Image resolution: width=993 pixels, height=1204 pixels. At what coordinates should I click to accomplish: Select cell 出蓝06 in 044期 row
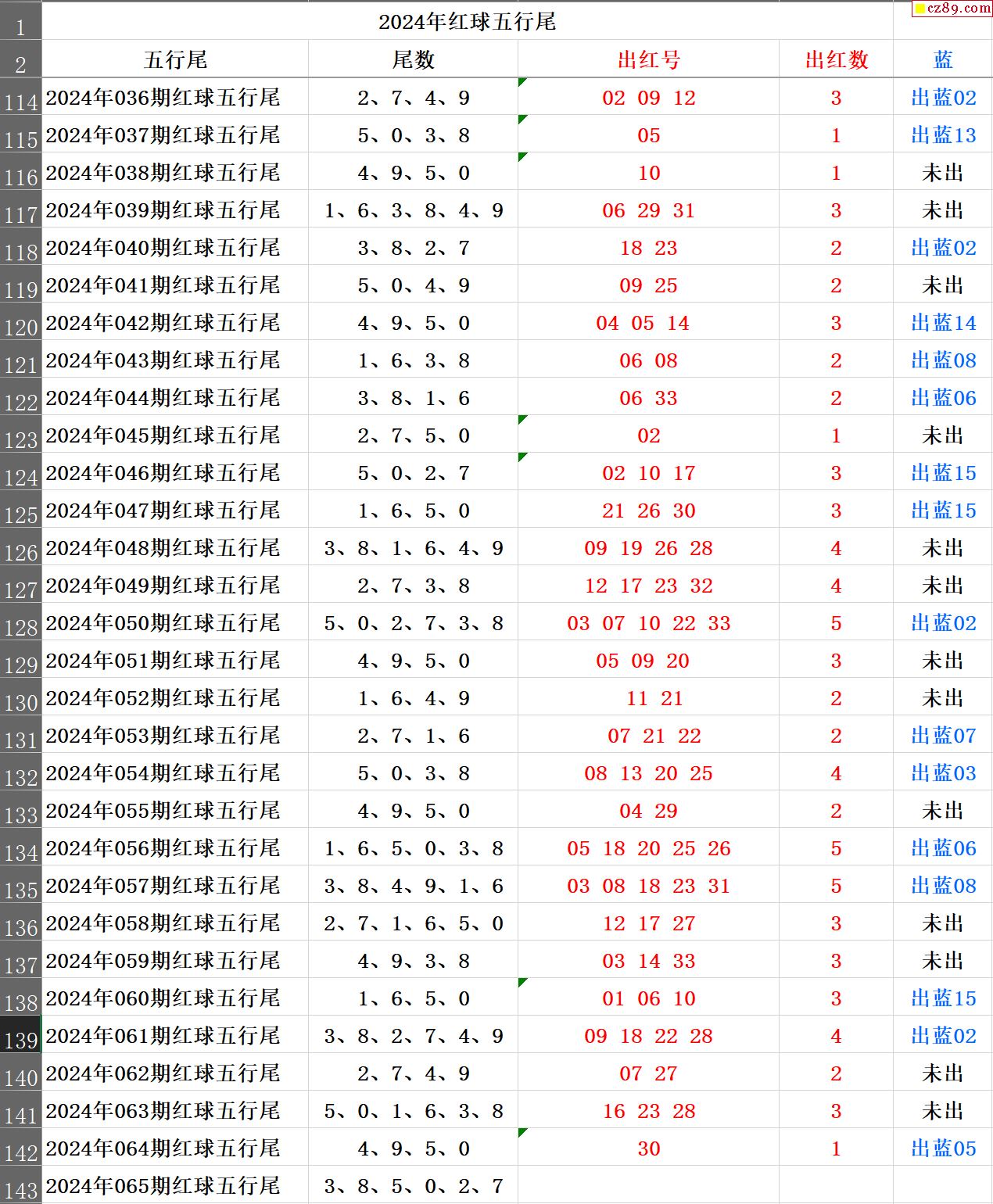[943, 397]
